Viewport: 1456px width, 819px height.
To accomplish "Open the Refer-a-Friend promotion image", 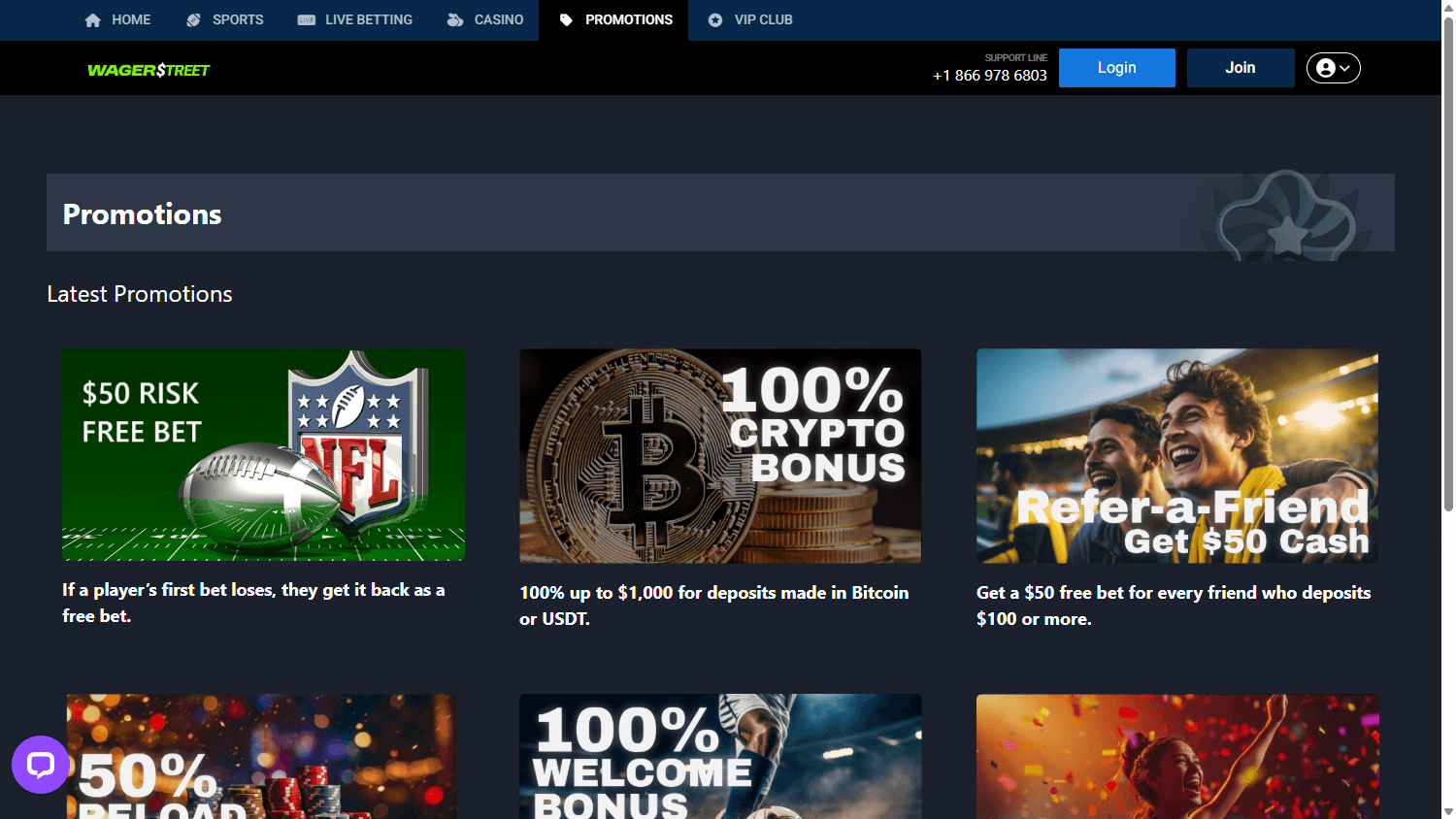I will pyautogui.click(x=1176, y=456).
